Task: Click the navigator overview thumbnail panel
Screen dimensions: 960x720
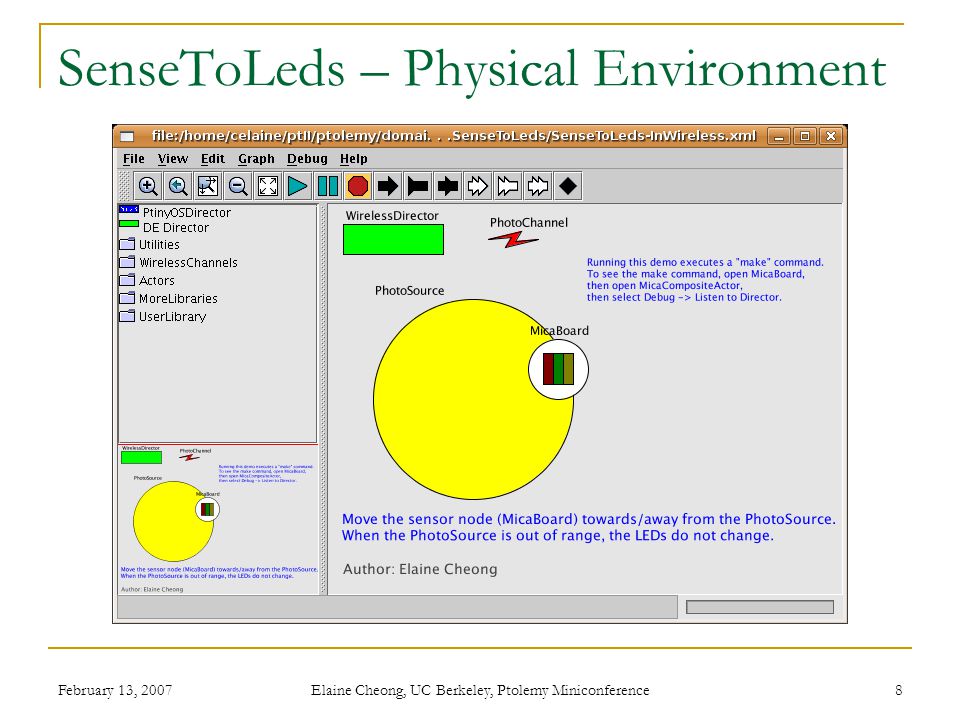Action: click(219, 520)
